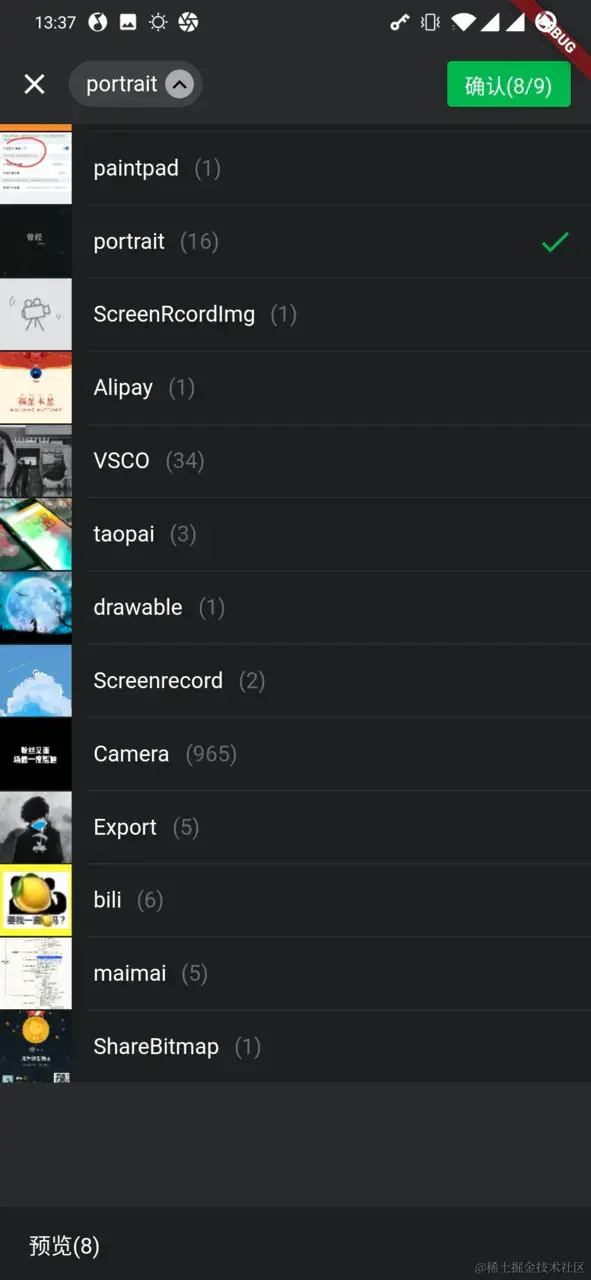Select the Export album thumbnail
Screen dimensions: 591x1280
point(36,827)
